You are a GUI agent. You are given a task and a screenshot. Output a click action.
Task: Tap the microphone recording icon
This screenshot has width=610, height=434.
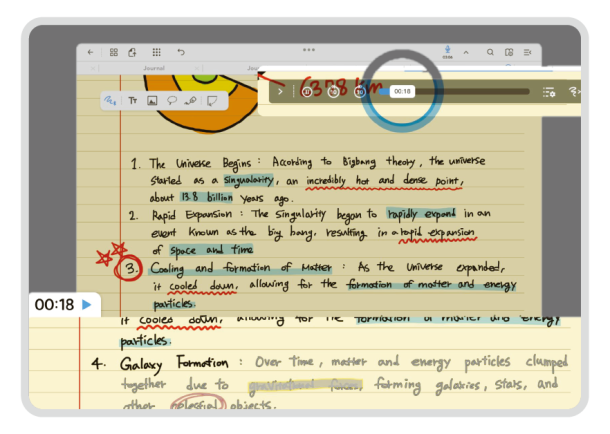coord(447,51)
